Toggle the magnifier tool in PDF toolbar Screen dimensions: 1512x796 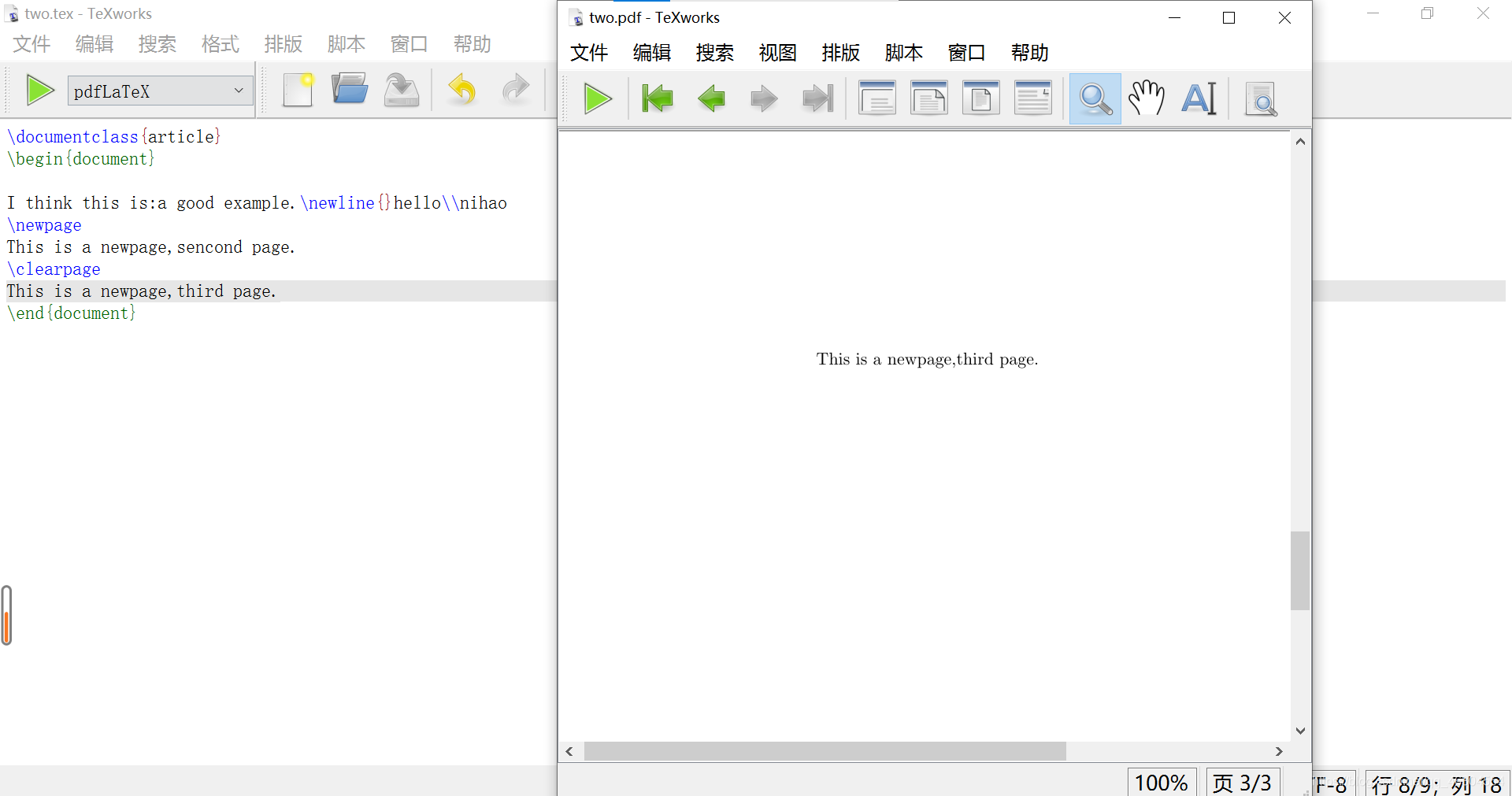1095,99
